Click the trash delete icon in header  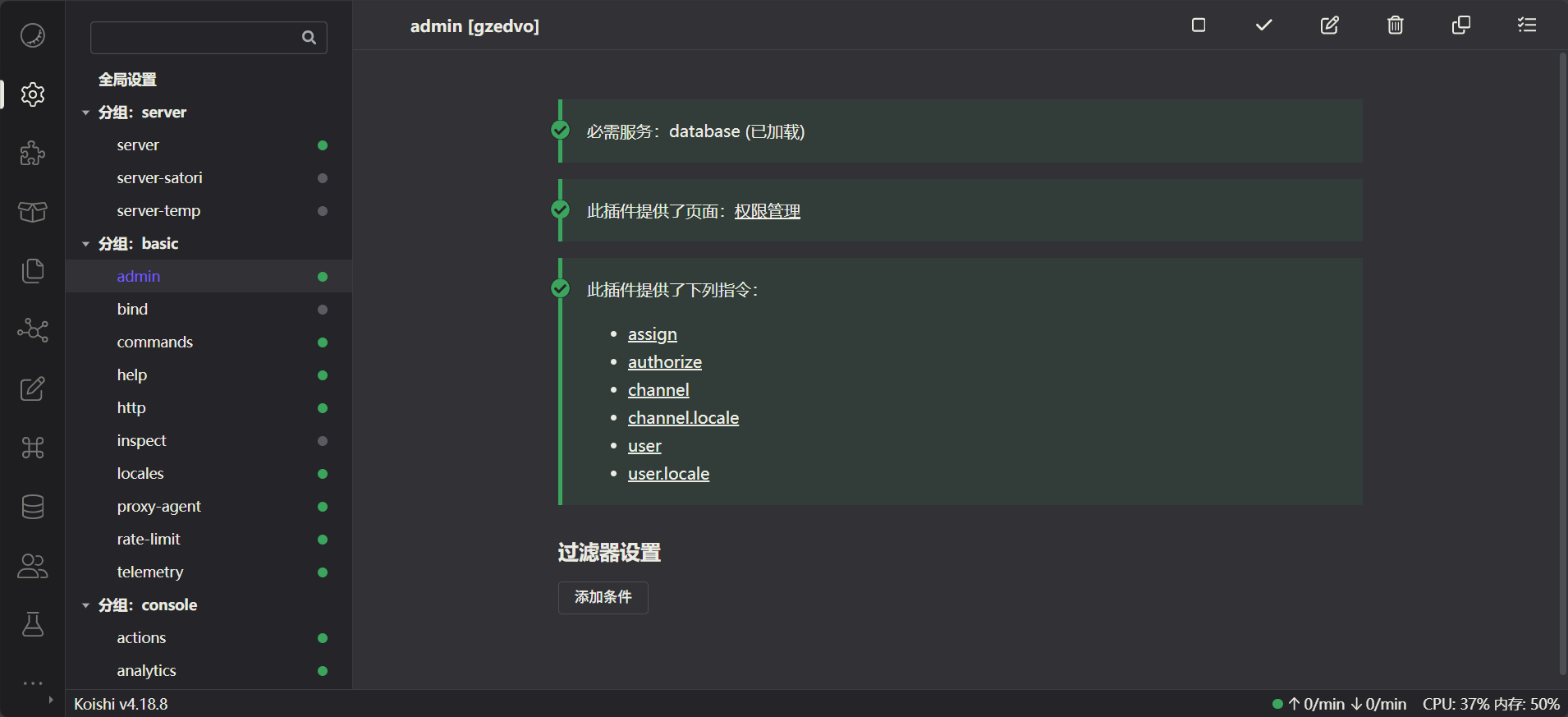pyautogui.click(x=1395, y=25)
